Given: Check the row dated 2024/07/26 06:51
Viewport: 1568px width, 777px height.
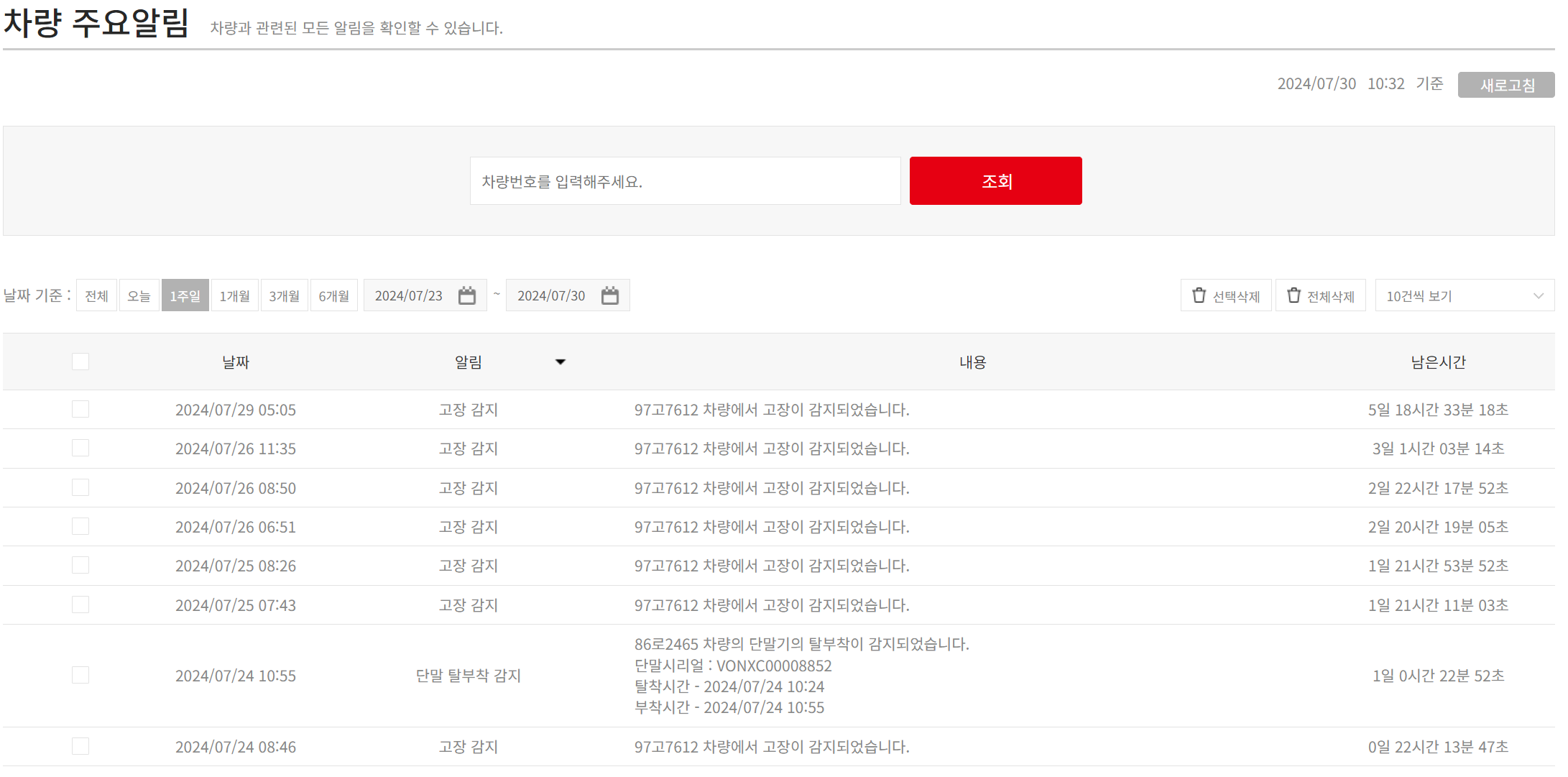Looking at the screenshot, I should click(x=80, y=526).
